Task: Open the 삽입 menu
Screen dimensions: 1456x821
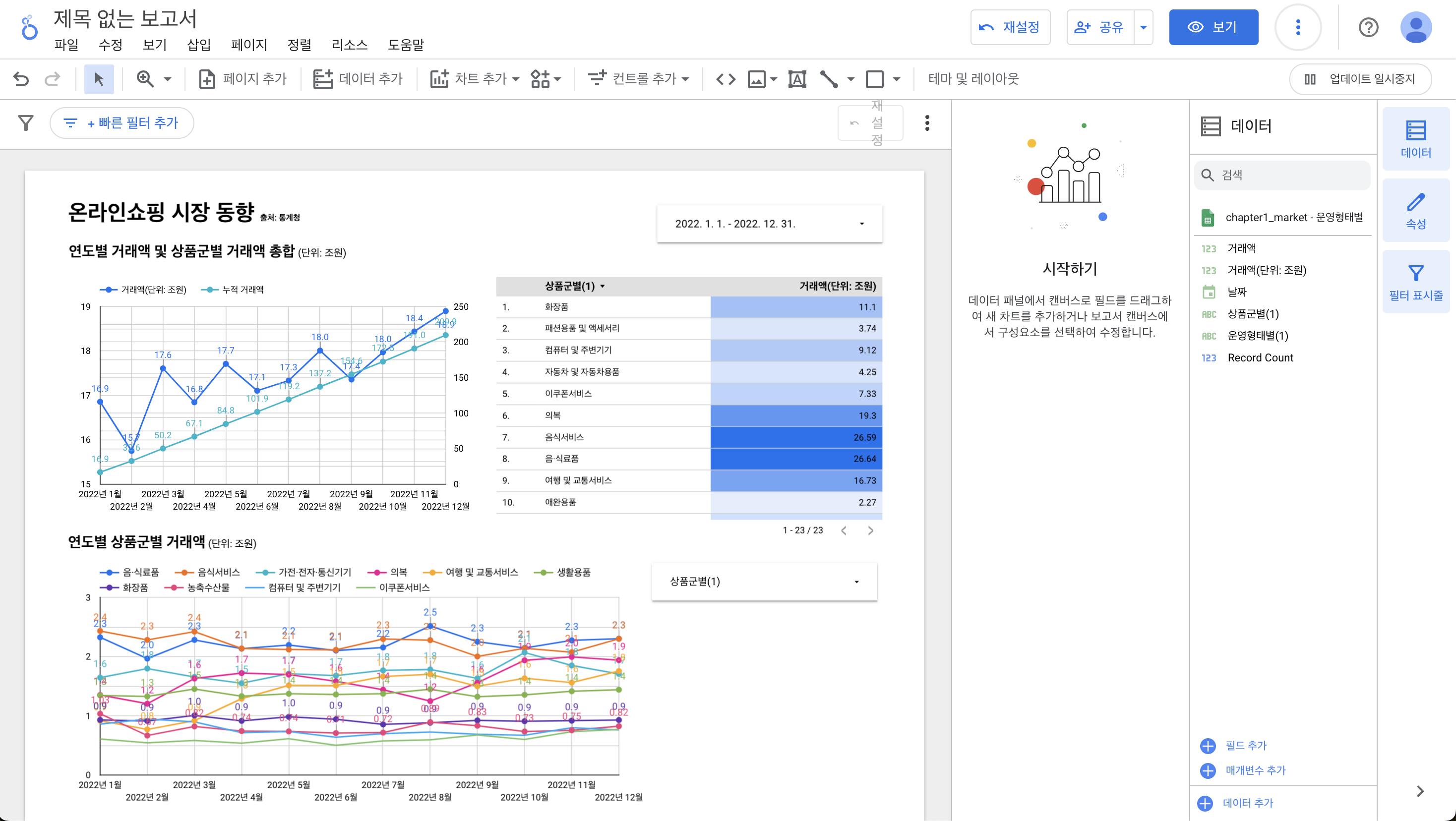Action: [198, 45]
